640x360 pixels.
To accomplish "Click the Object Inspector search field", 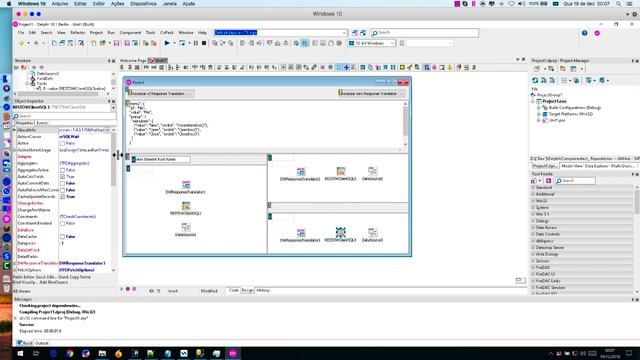I will coord(64,116).
